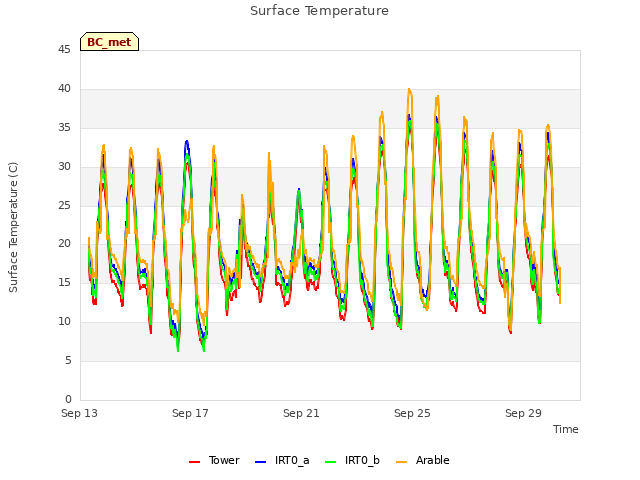Click the 40 y-axis tick label

(64, 89)
